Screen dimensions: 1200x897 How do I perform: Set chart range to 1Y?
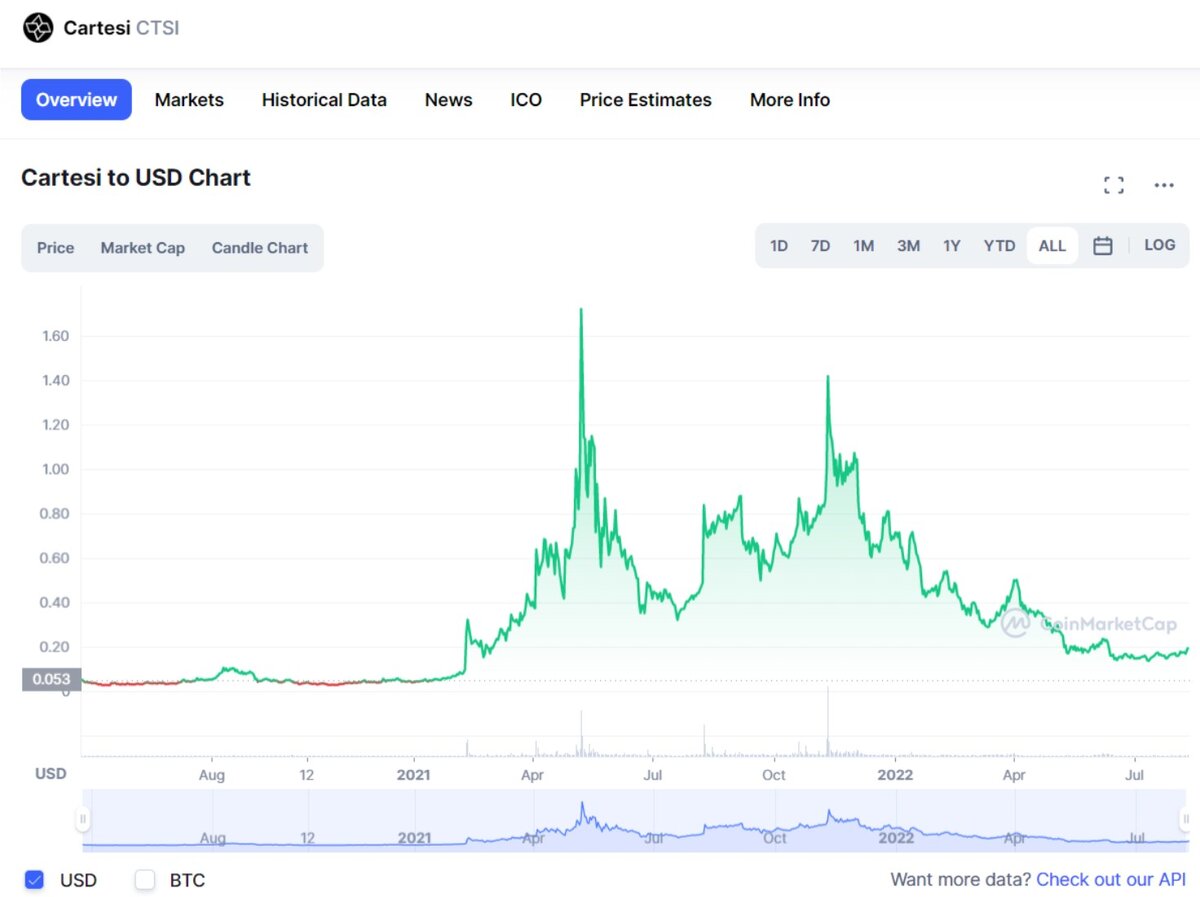[x=952, y=246]
